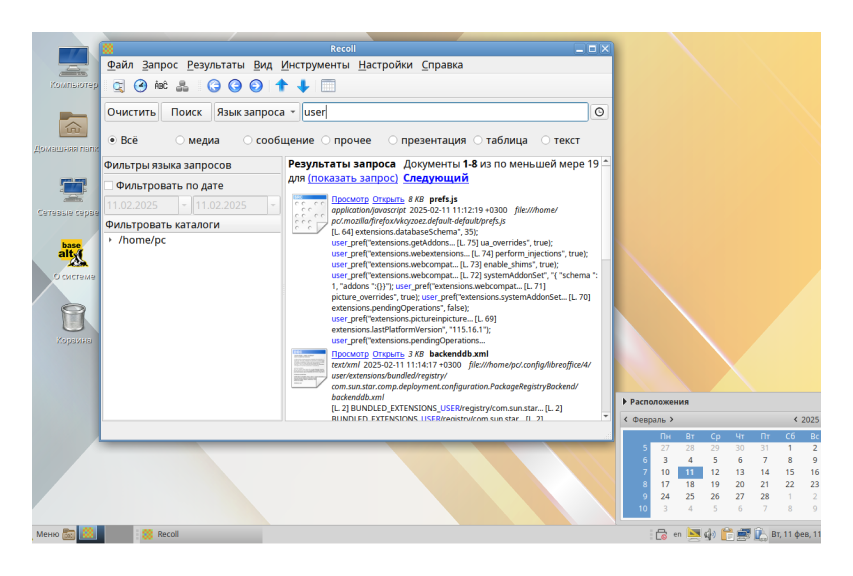This screenshot has height=576, width=853.
Task: Click the clock button beside search field
Action: tap(599, 112)
